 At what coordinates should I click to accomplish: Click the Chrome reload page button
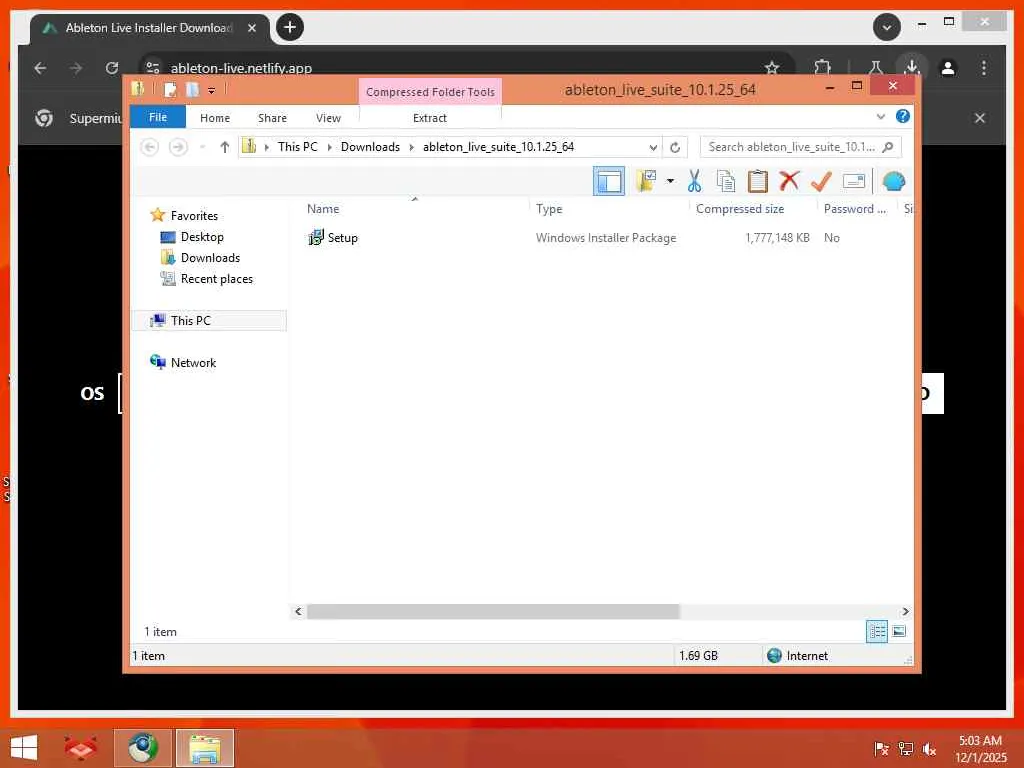coord(112,68)
